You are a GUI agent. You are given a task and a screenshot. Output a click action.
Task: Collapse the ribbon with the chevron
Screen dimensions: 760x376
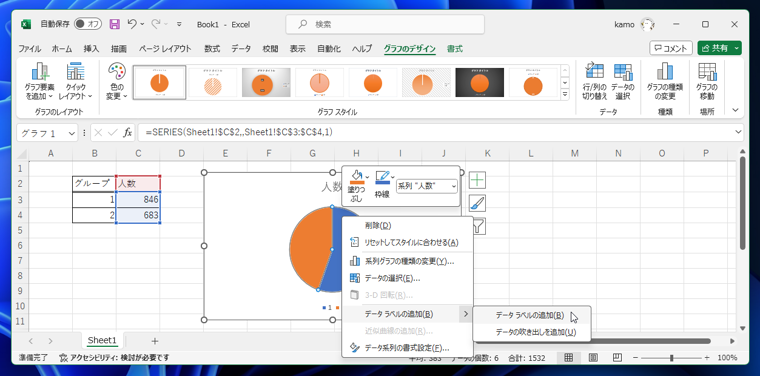(735, 110)
